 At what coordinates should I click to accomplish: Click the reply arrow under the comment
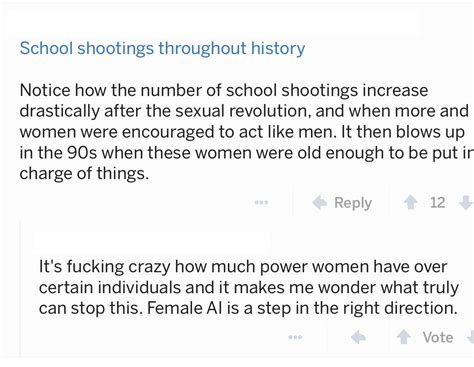coord(358,337)
